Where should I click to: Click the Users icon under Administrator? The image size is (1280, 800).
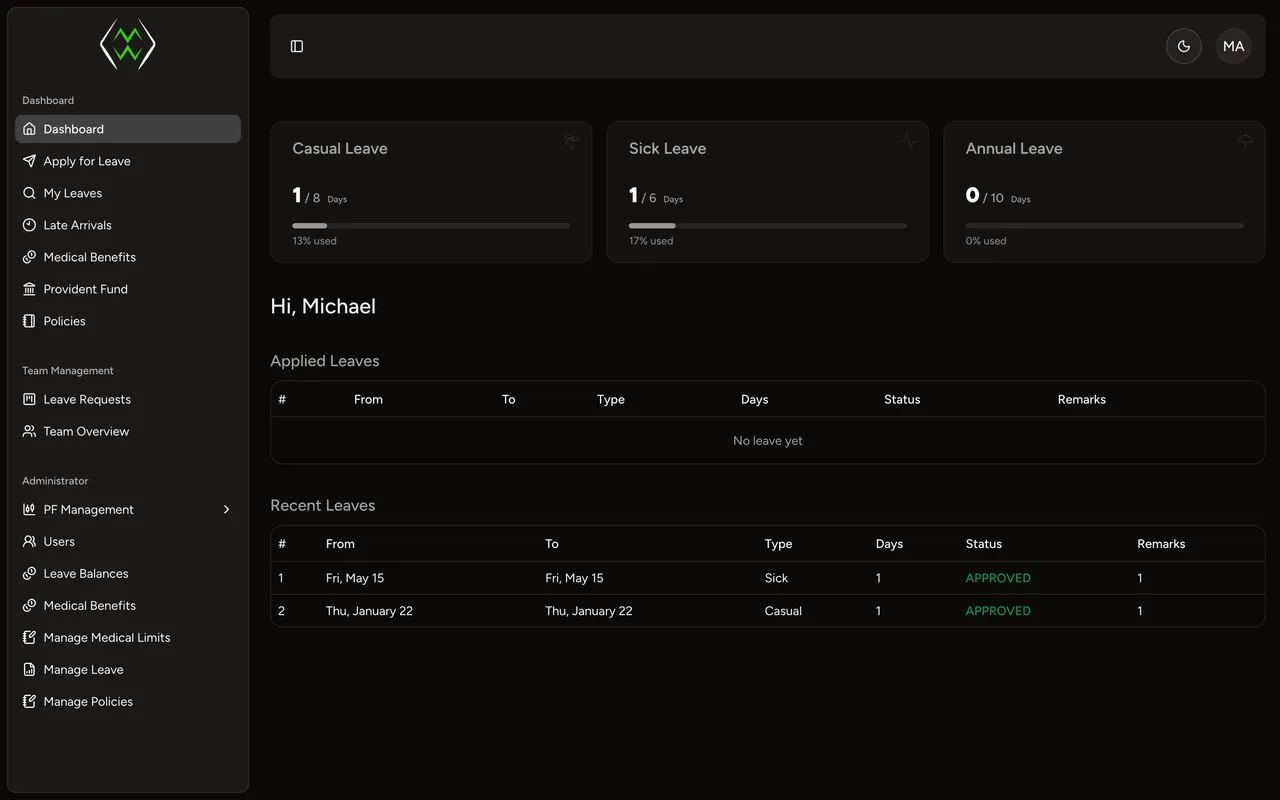pyautogui.click(x=30, y=541)
